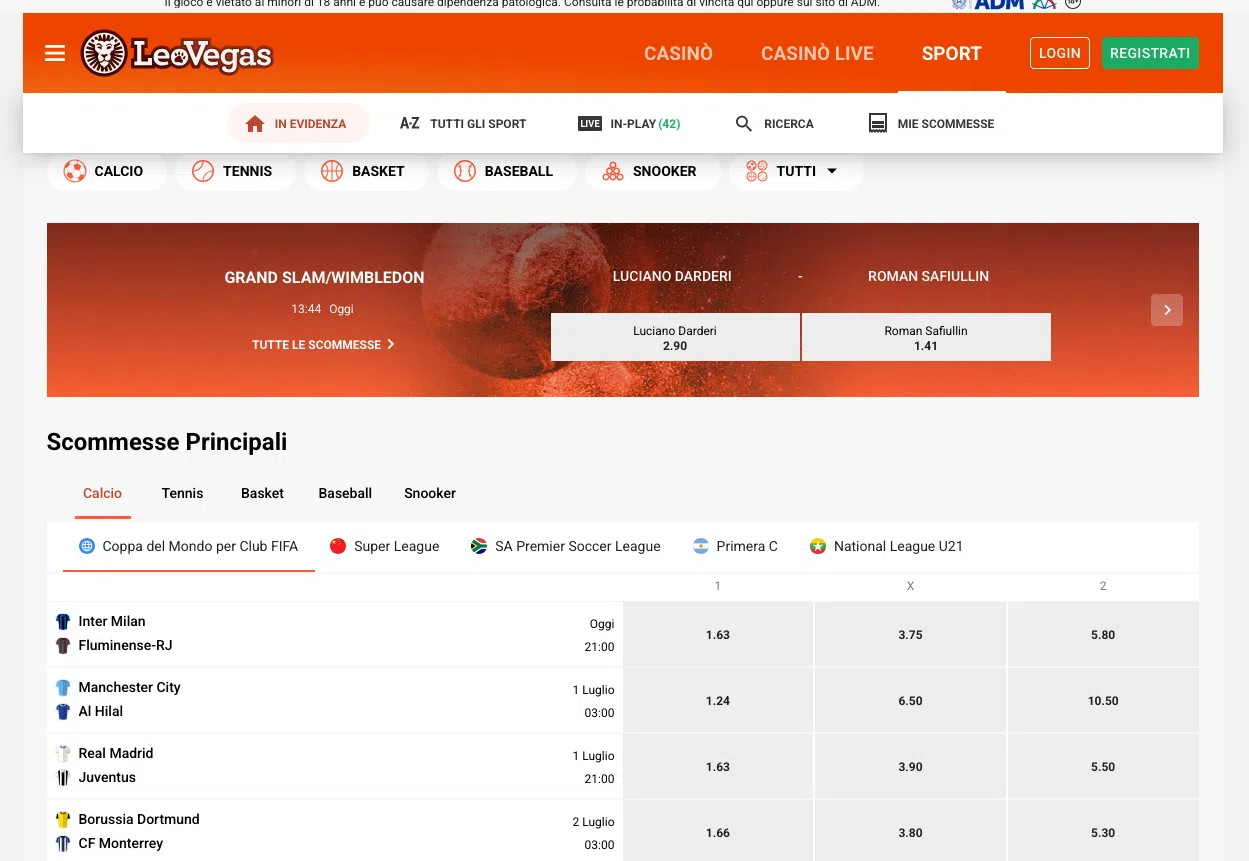The width and height of the screenshot is (1249, 861).
Task: Select draw odds 3.75 for Inter match
Action: [x=910, y=634]
